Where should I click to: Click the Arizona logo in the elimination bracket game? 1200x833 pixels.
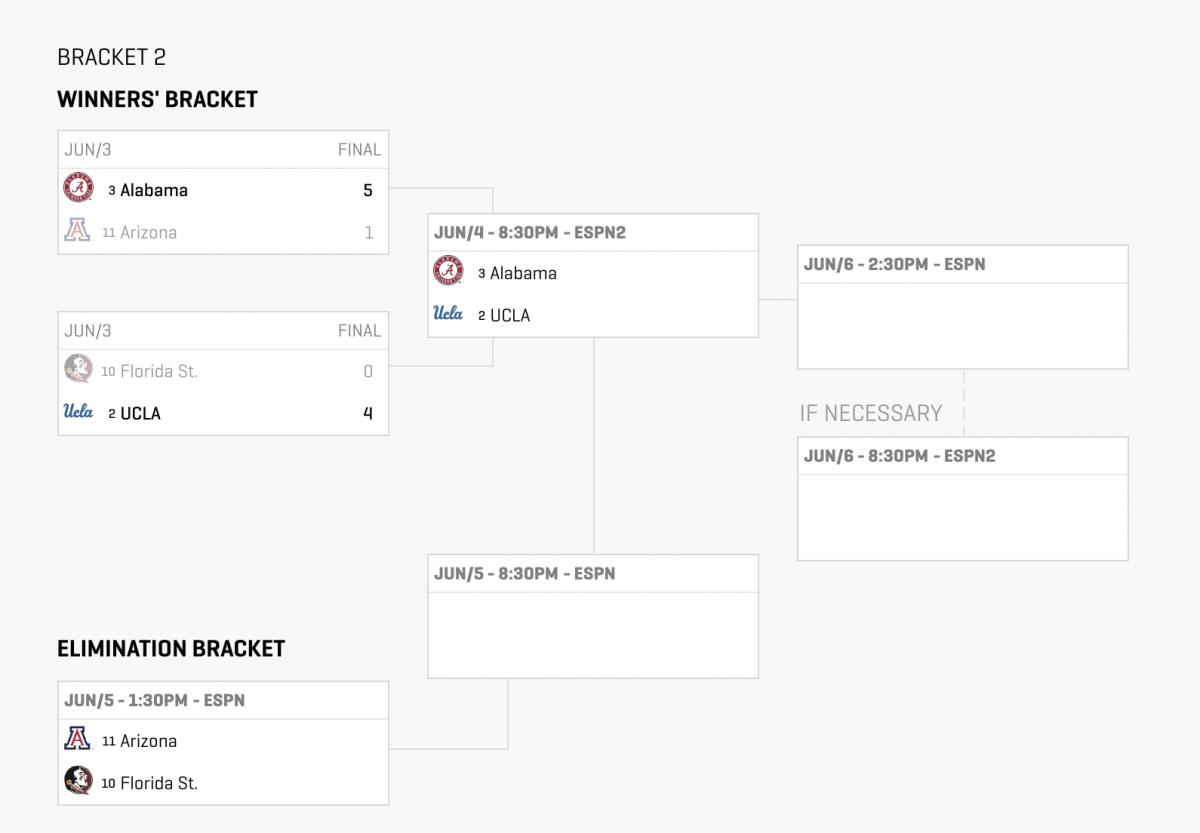pyautogui.click(x=77, y=740)
